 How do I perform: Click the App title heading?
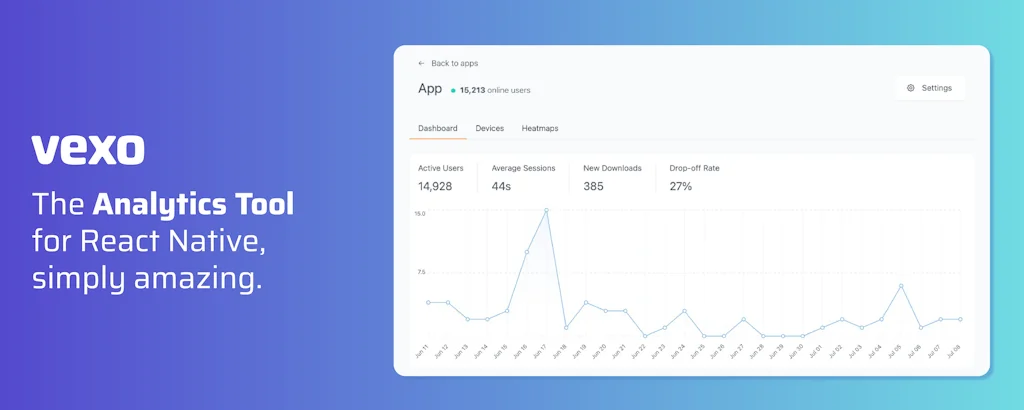tap(429, 89)
